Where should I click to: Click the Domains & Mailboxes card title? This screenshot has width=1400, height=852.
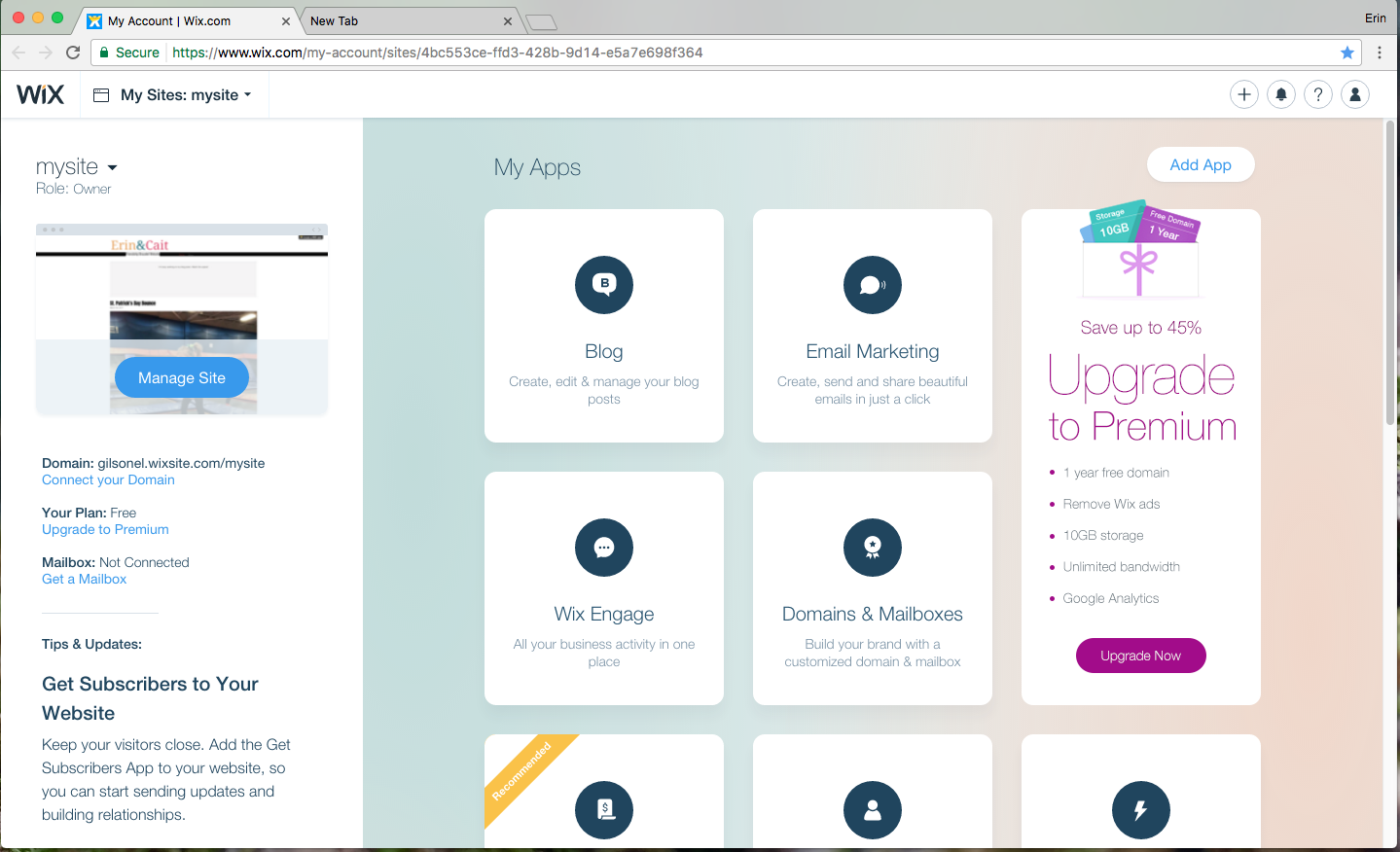coord(873,614)
